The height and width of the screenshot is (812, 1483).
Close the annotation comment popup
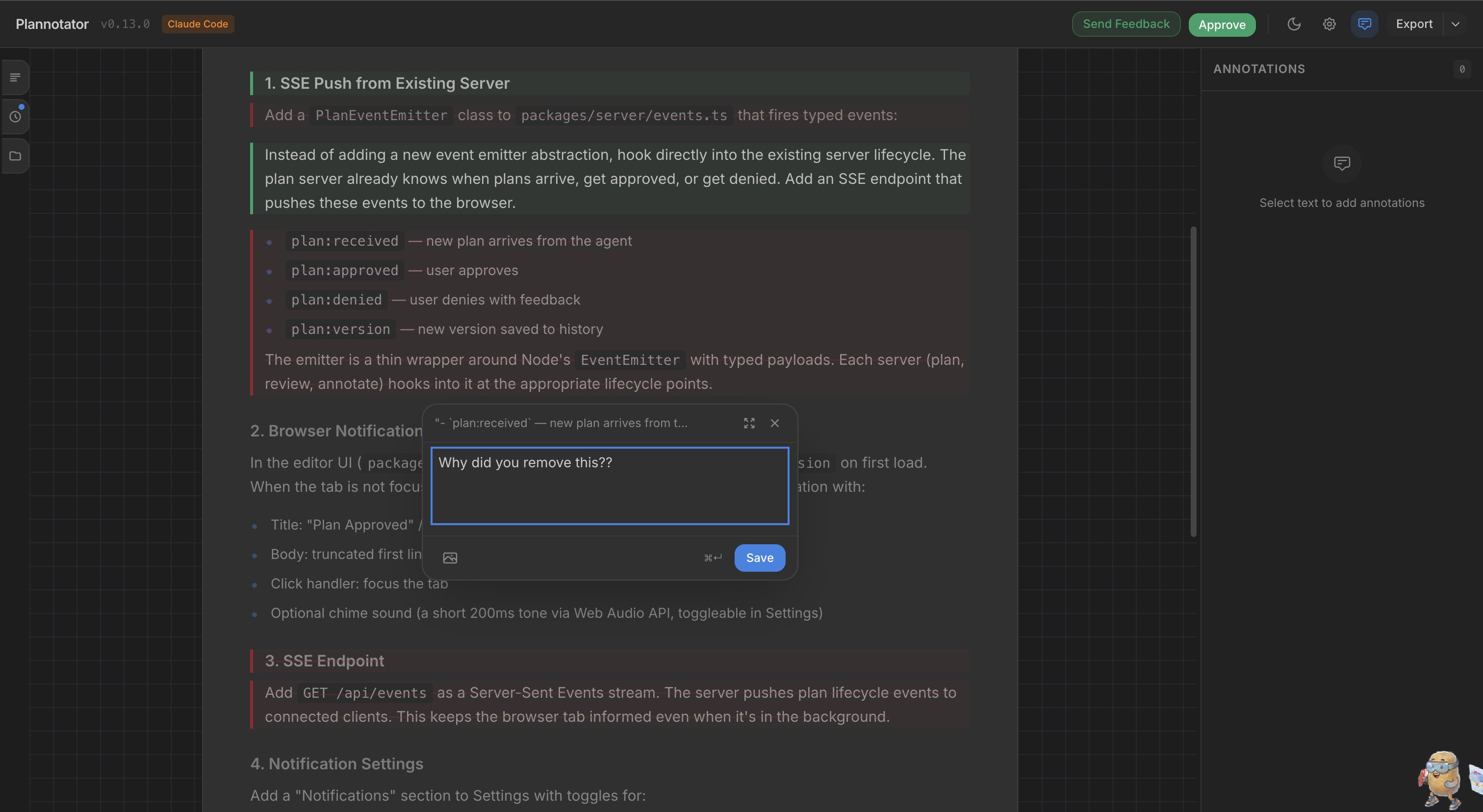tap(775, 423)
